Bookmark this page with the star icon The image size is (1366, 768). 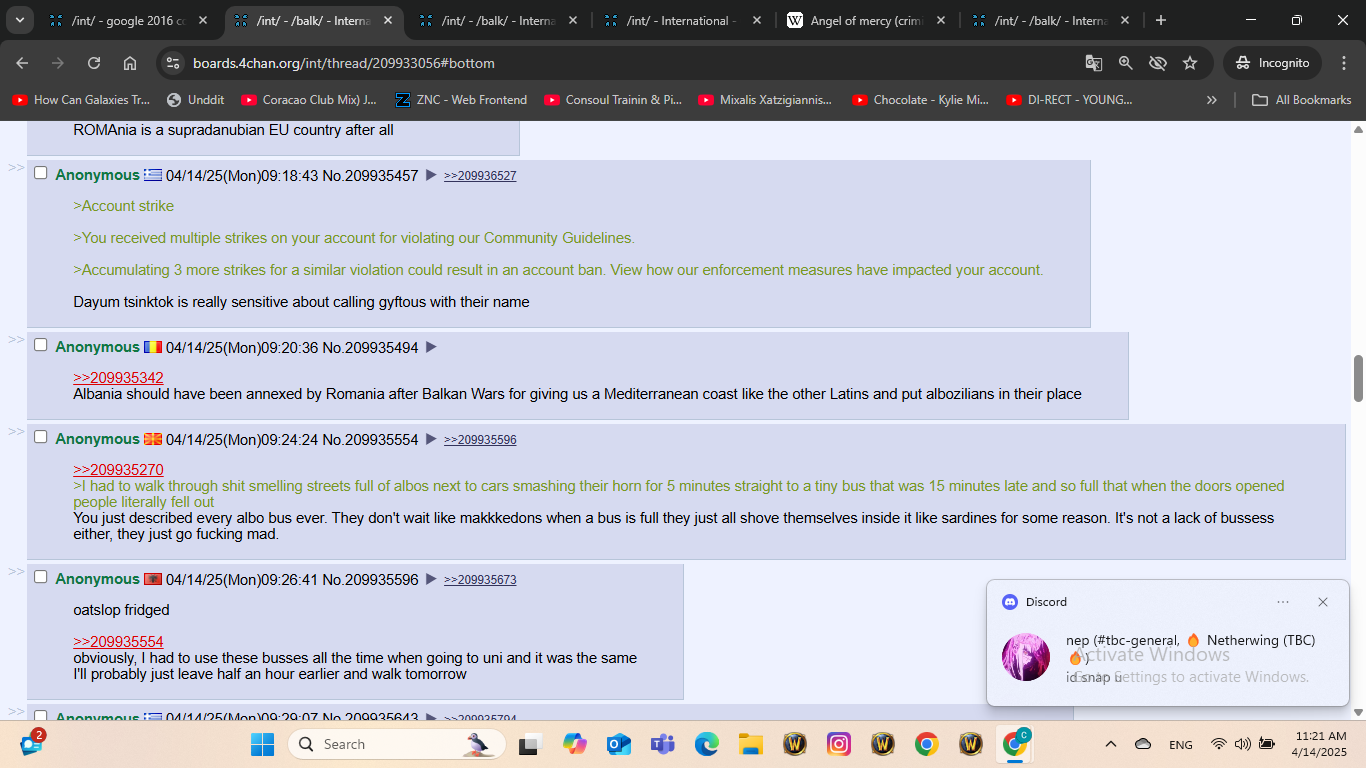[1190, 63]
